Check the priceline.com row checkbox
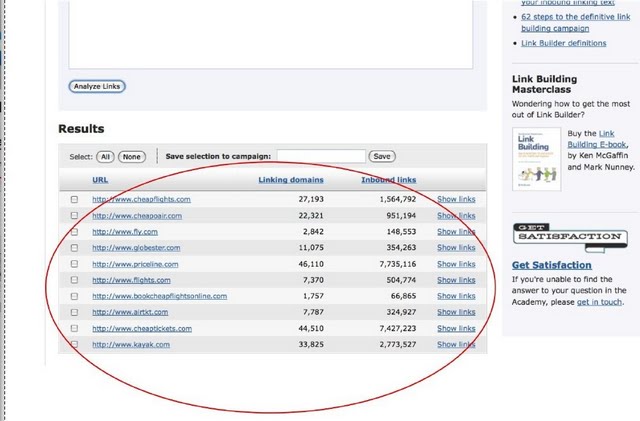 74,264
